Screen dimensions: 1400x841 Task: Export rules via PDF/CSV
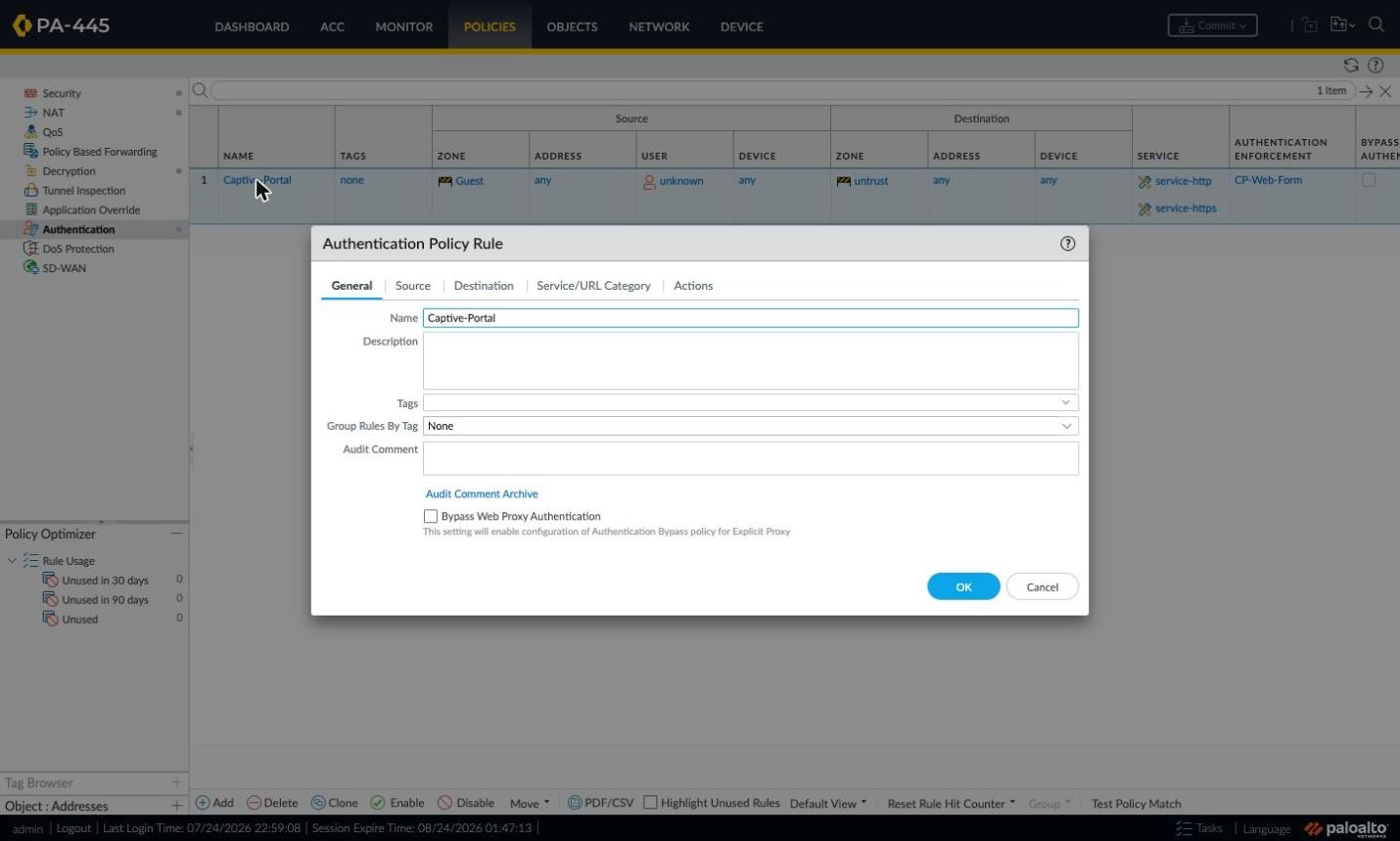[600, 803]
